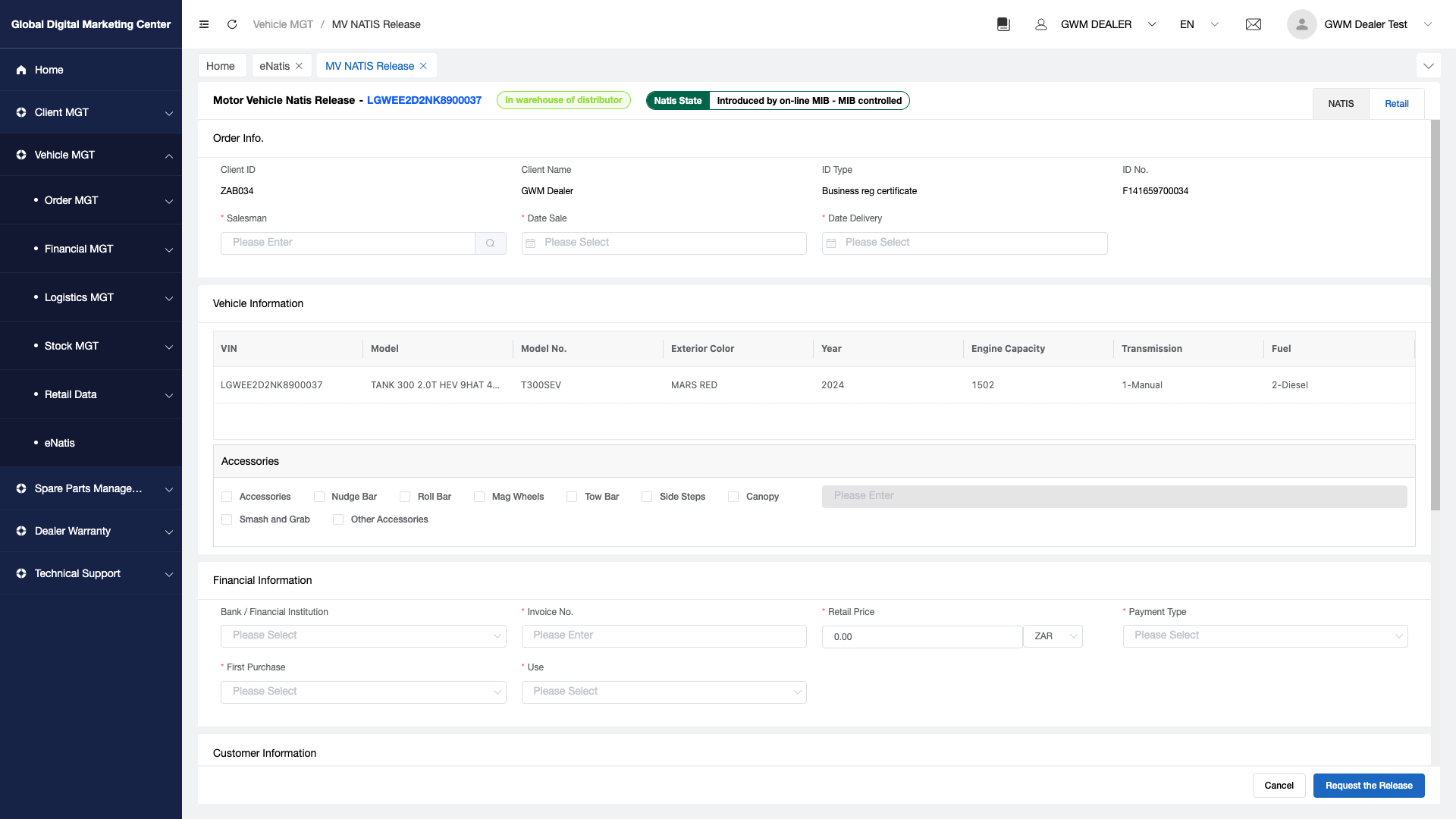The height and width of the screenshot is (819, 1456).
Task: Open the ZAR currency dropdown
Action: [1053, 636]
